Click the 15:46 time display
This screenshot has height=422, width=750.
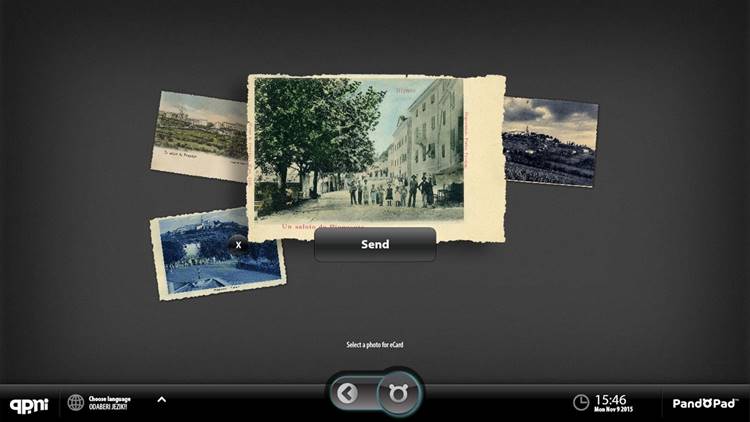(x=610, y=398)
